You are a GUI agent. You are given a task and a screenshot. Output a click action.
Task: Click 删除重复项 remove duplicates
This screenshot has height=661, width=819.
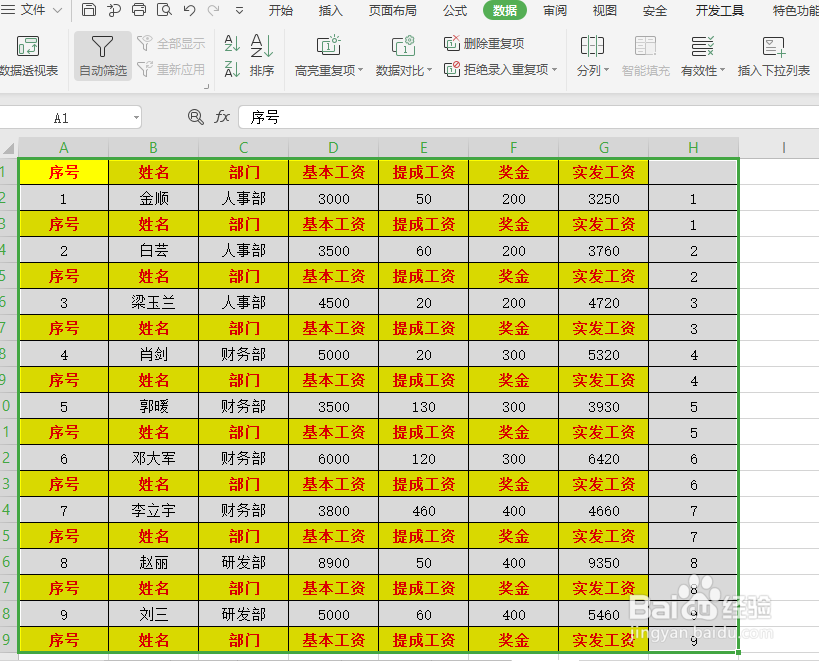[x=484, y=43]
